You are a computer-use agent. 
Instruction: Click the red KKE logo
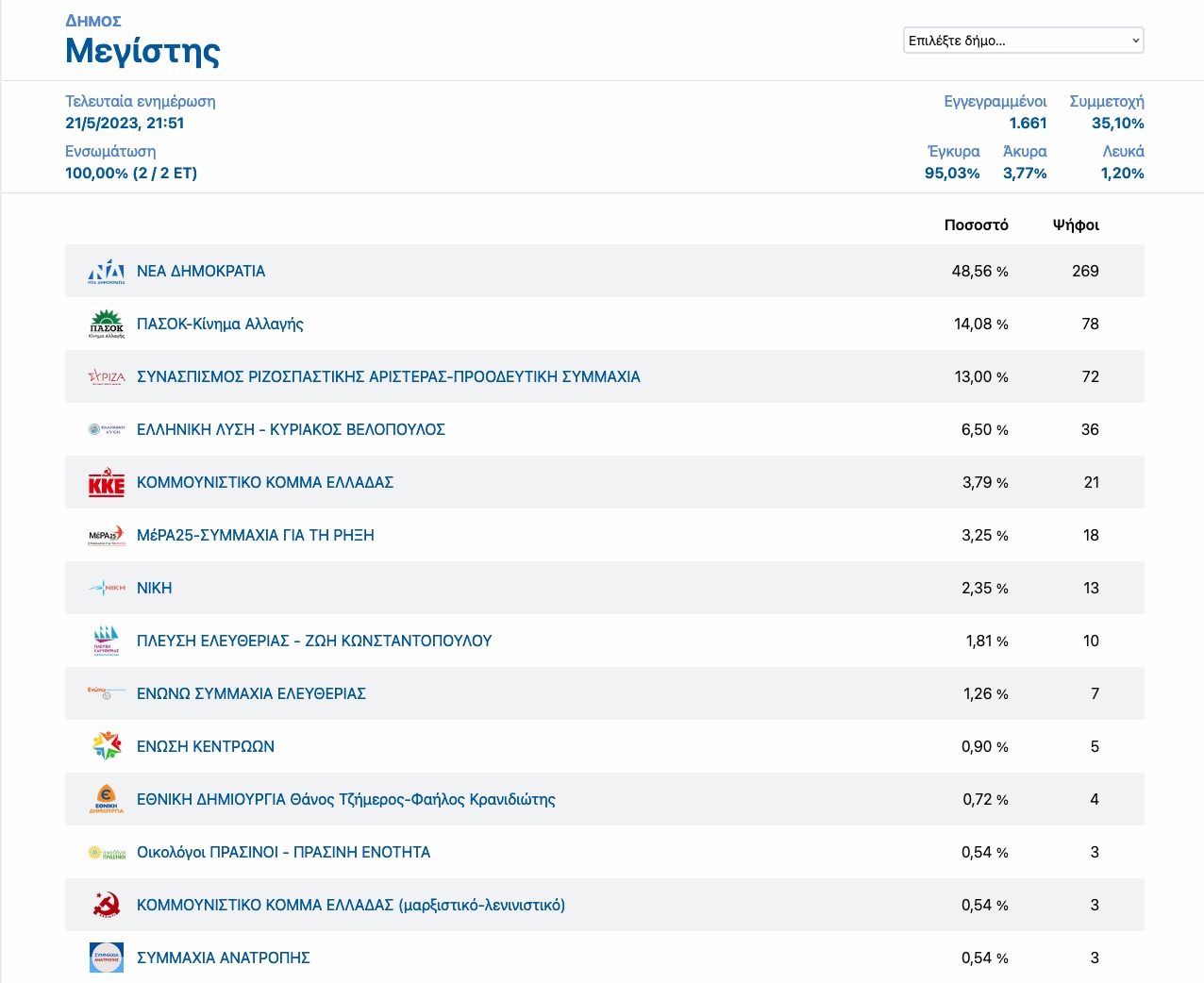coord(106,482)
